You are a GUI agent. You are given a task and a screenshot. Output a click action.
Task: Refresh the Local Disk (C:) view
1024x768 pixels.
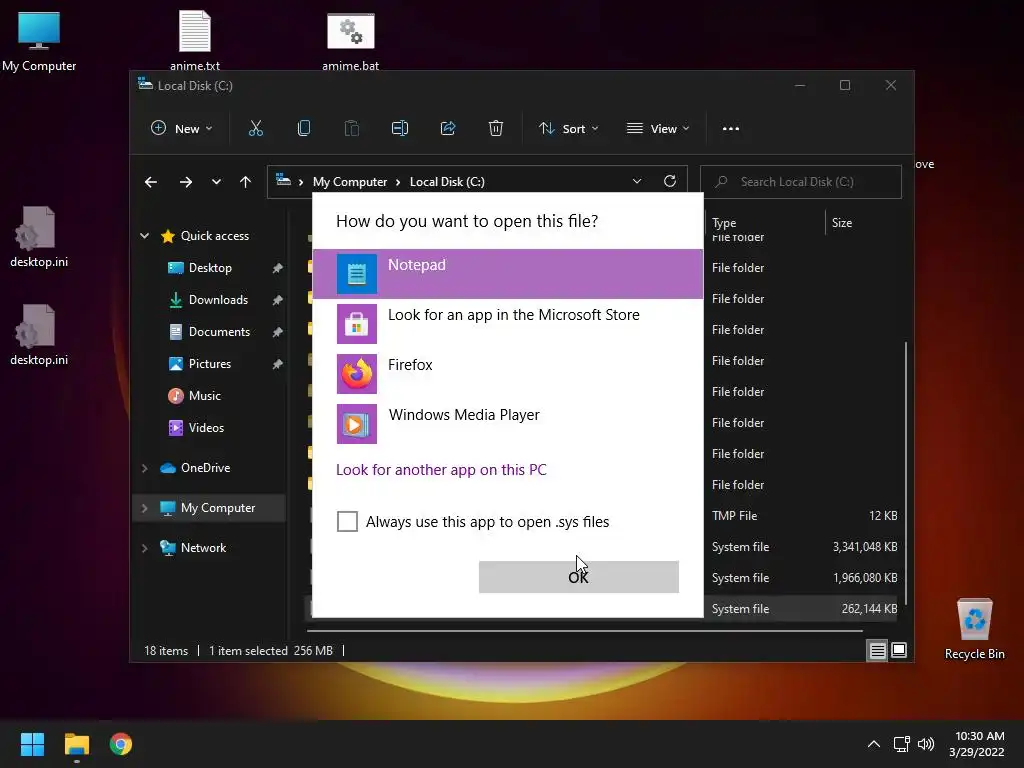click(x=670, y=182)
